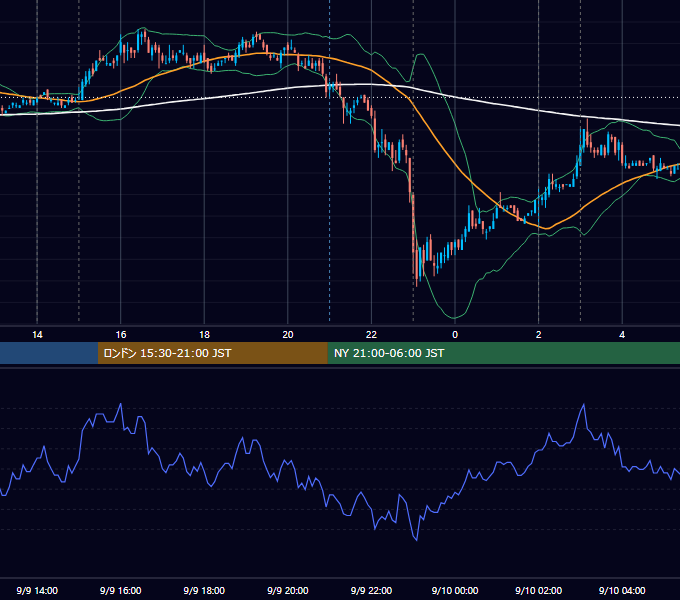The height and width of the screenshot is (600, 680).
Task: Click the 9/10 04:00 oscillator time label
Action: tap(622, 590)
